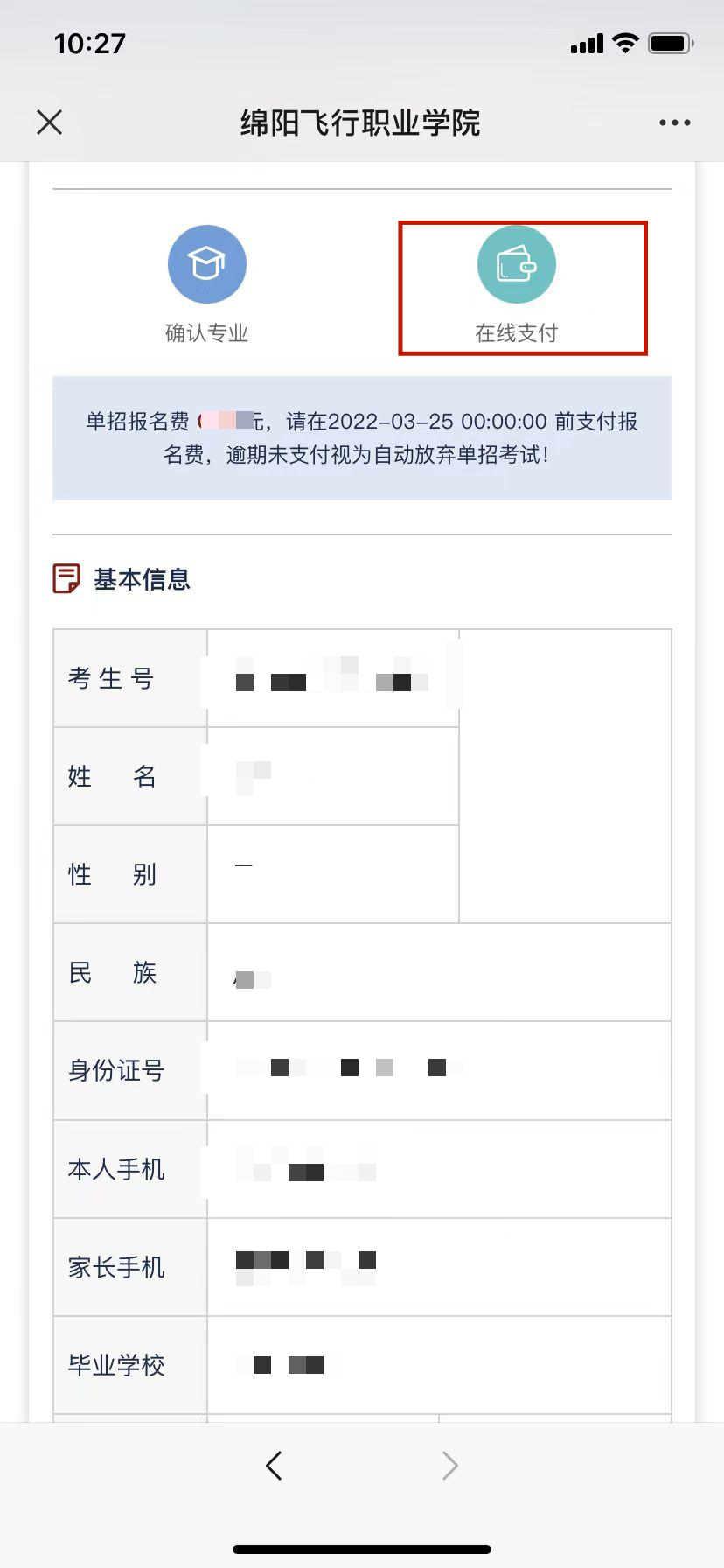This screenshot has height=1568, width=724.
Task: Tap the 家长手机 value cell
Action: click(438, 1267)
